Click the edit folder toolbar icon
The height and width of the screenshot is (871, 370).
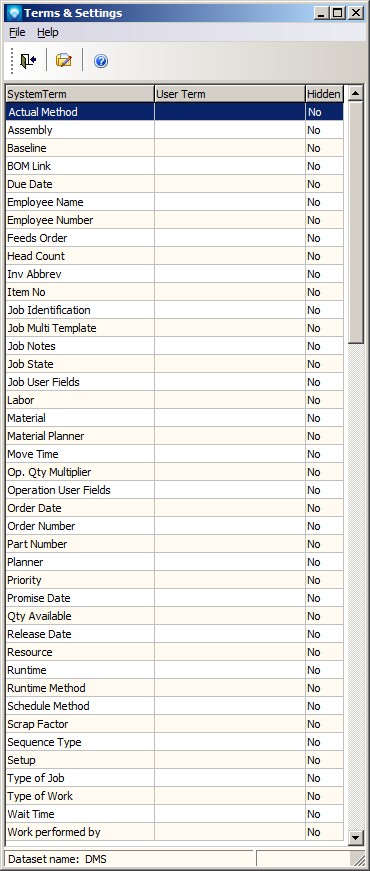64,61
